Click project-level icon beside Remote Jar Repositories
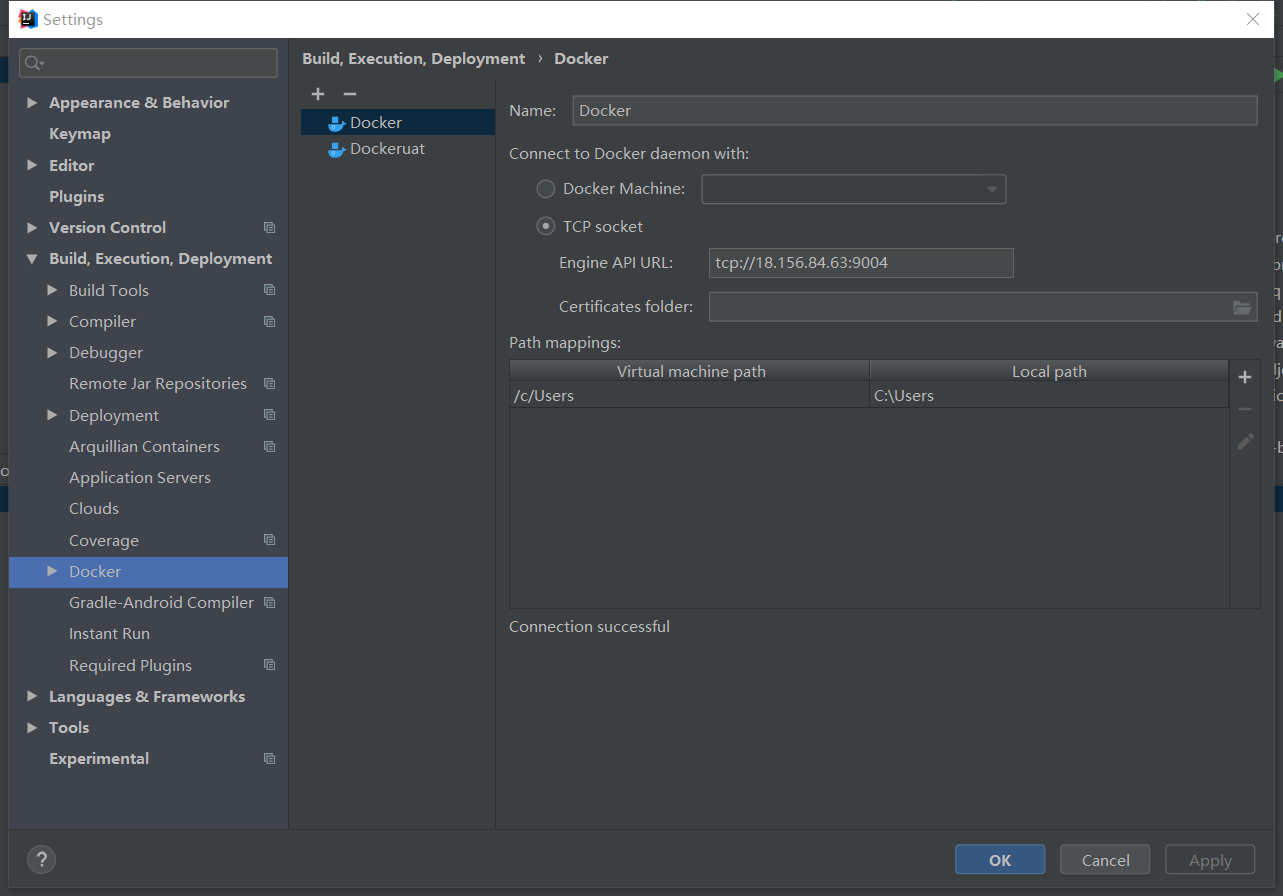Screen dimensions: 1283x896 [269, 384]
